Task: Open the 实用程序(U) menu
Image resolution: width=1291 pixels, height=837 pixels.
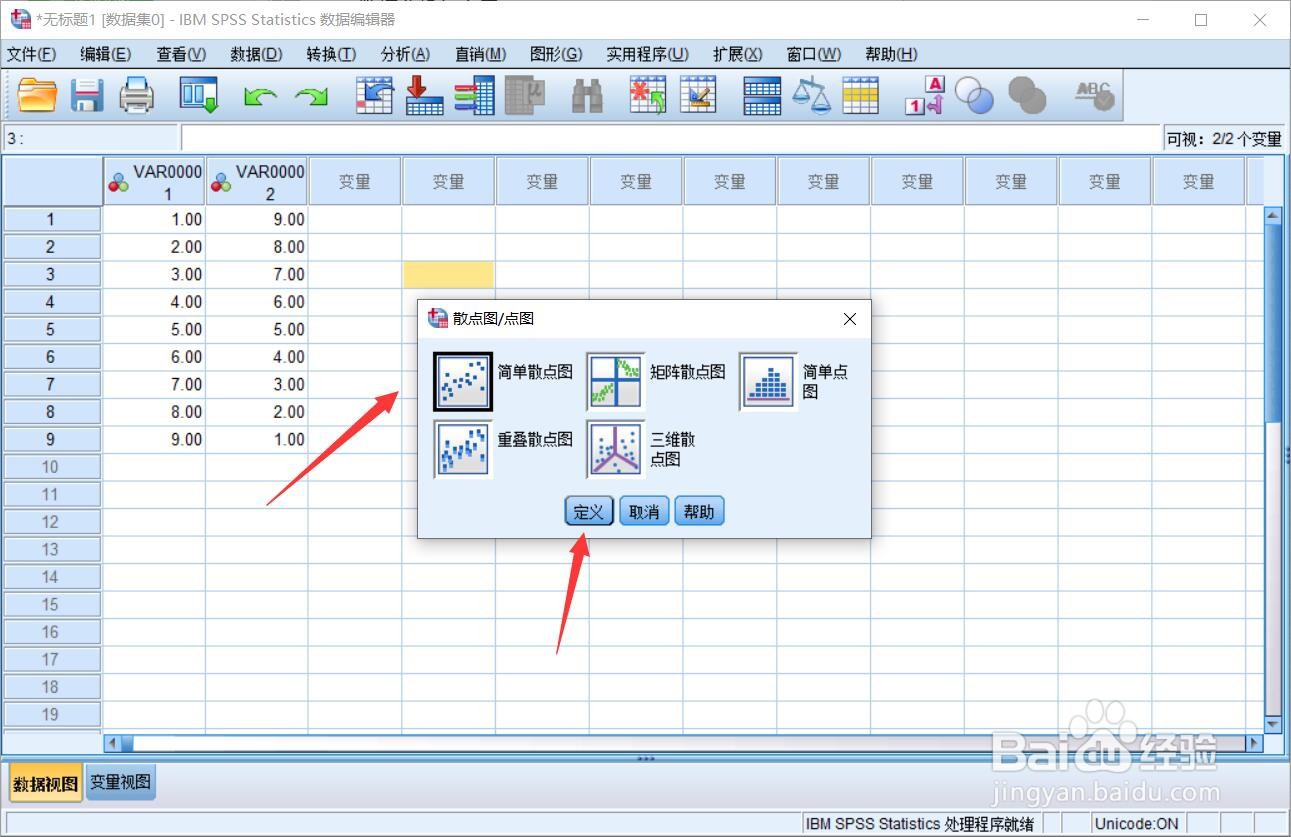Action: (647, 54)
